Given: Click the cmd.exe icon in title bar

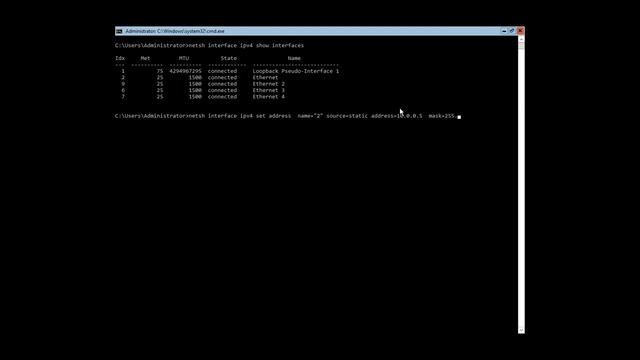Looking at the screenshot, I should click(119, 31).
